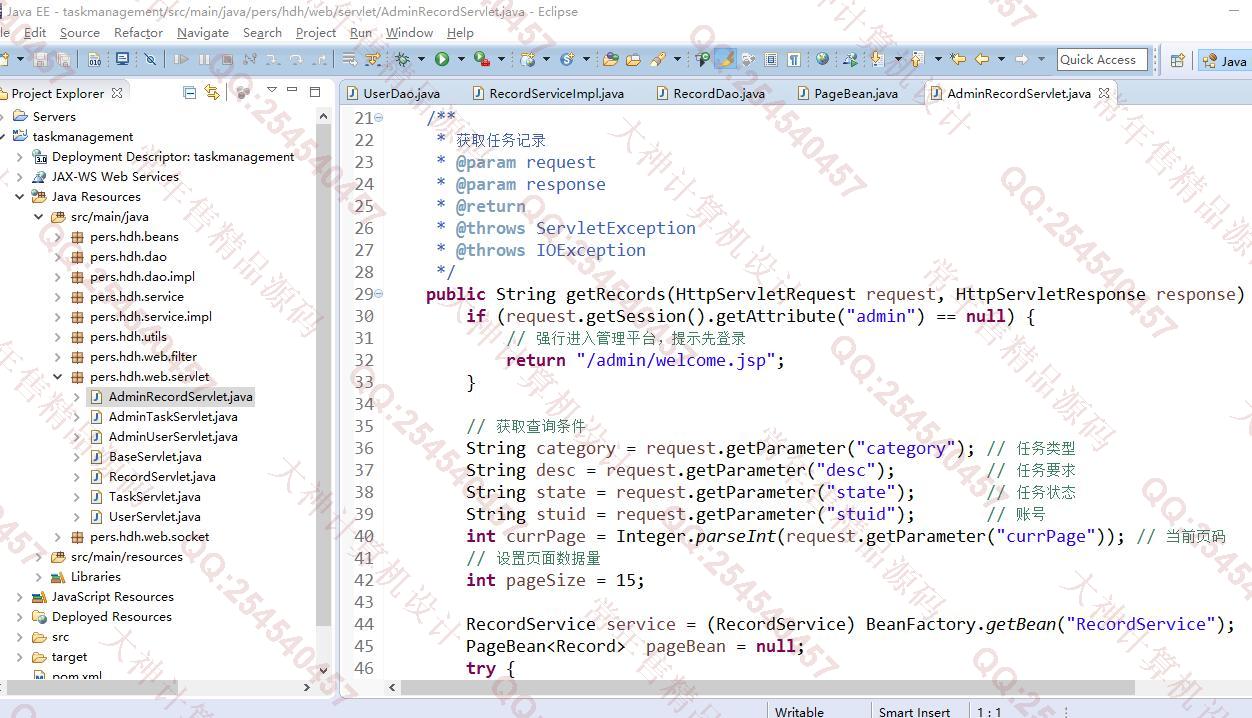Select AdminUserServlet.java in the tree
Image resolution: width=1252 pixels, height=718 pixels.
tap(173, 437)
